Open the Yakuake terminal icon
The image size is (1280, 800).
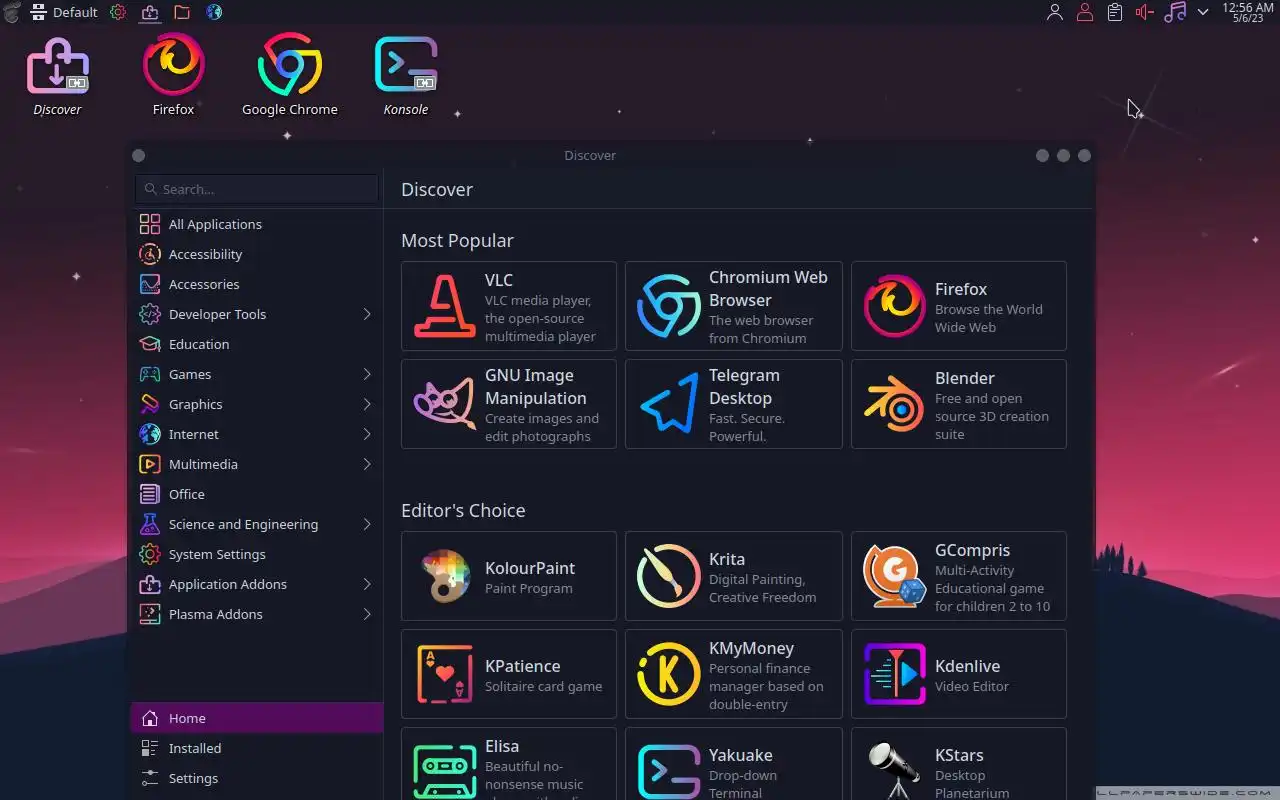pyautogui.click(x=668, y=770)
